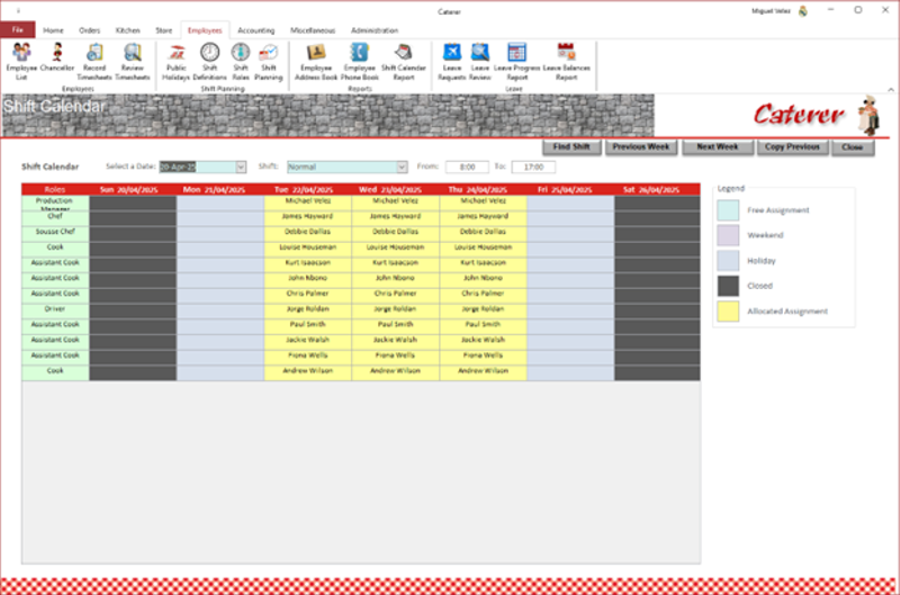Screen dimensions: 900x595
Task: Select Louise Houseman on Tue 22/04/2025
Action: pos(308,249)
